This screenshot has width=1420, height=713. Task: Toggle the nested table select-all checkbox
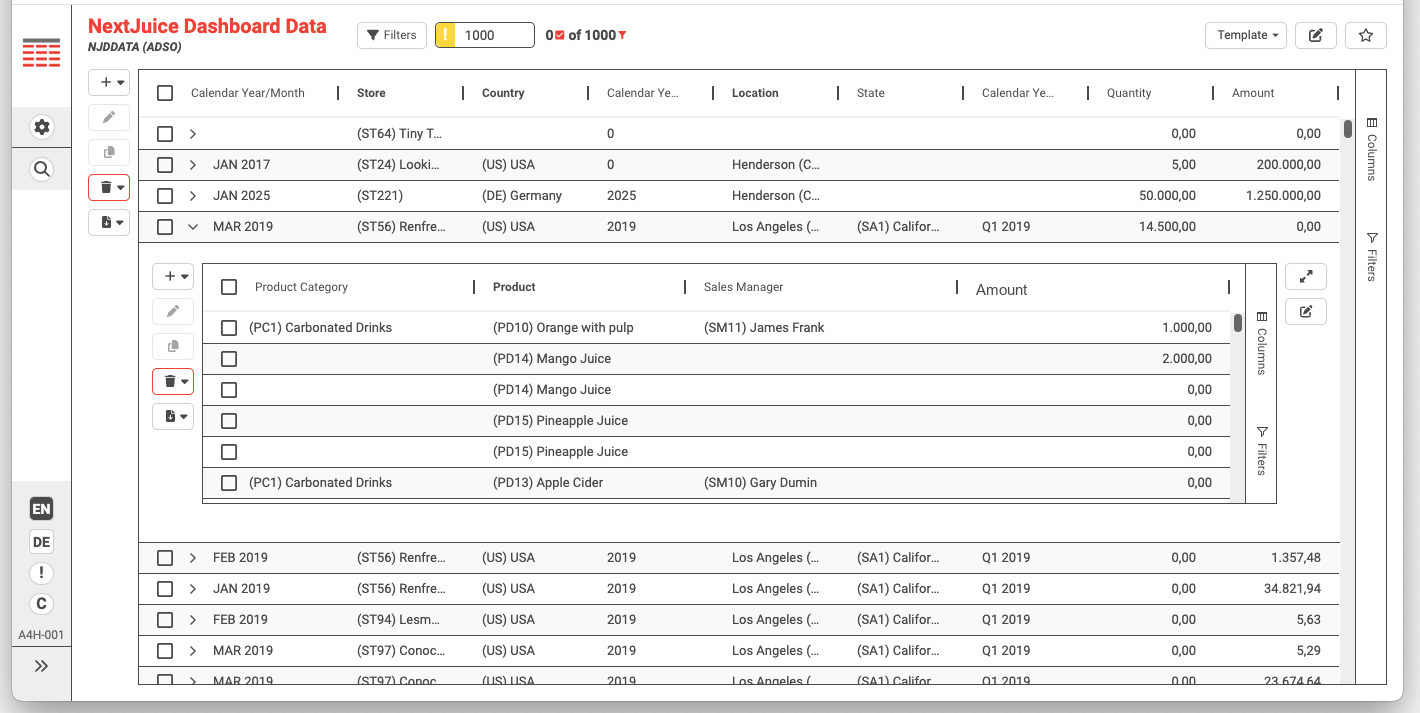point(229,287)
